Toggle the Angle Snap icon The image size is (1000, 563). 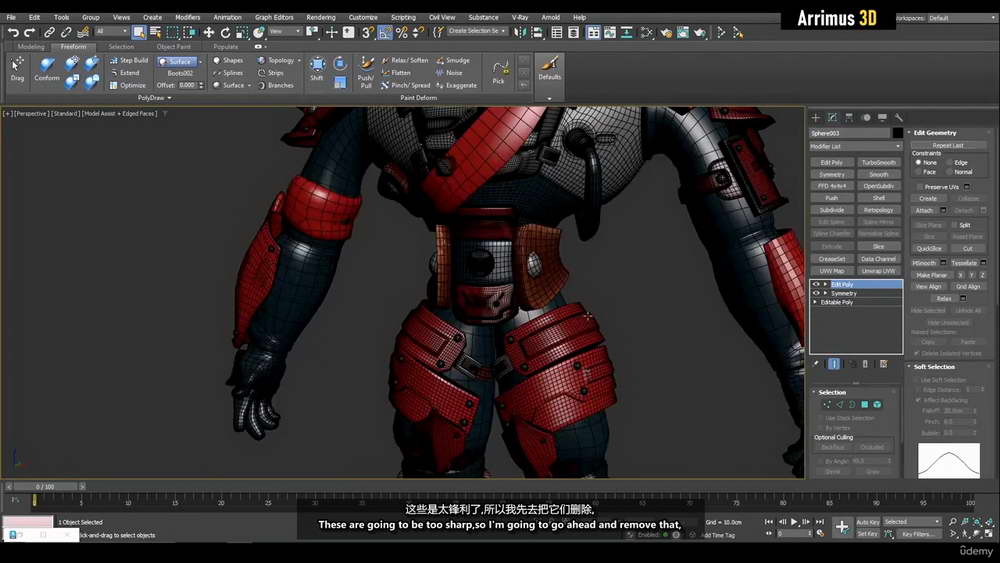click(385, 32)
